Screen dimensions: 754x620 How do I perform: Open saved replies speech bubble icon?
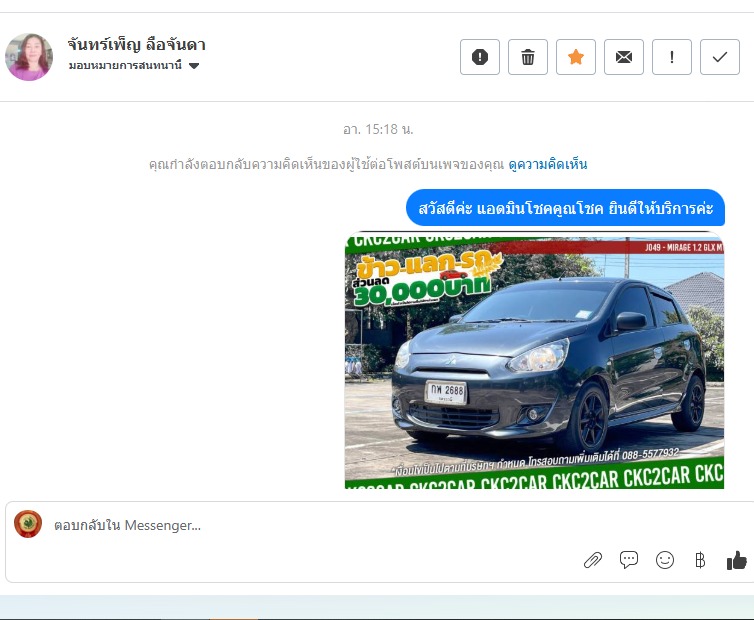pyautogui.click(x=628, y=560)
